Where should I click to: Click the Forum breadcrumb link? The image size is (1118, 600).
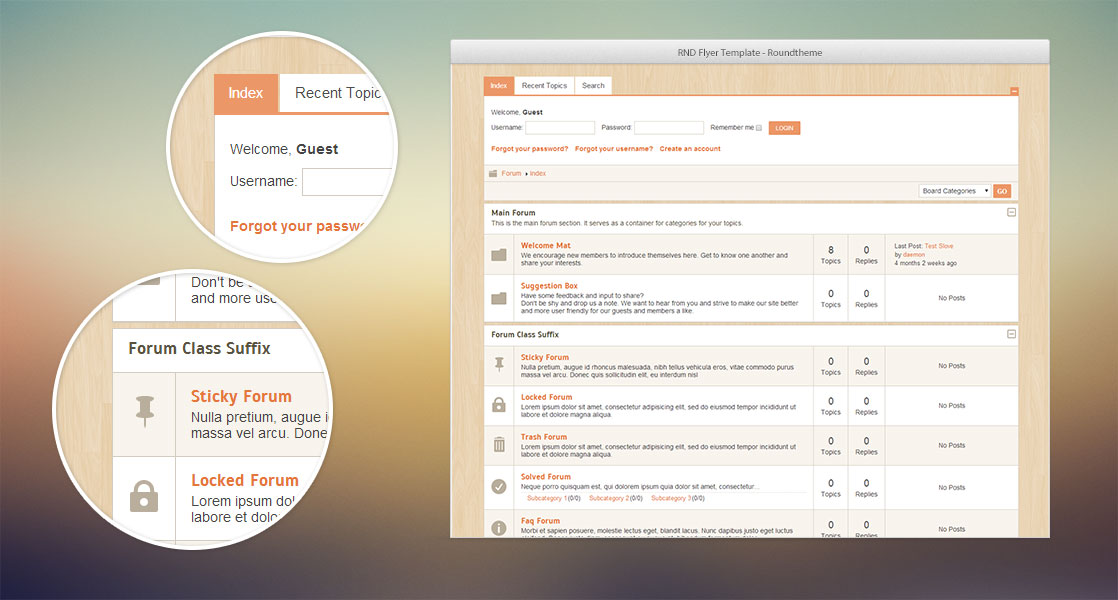click(x=511, y=173)
